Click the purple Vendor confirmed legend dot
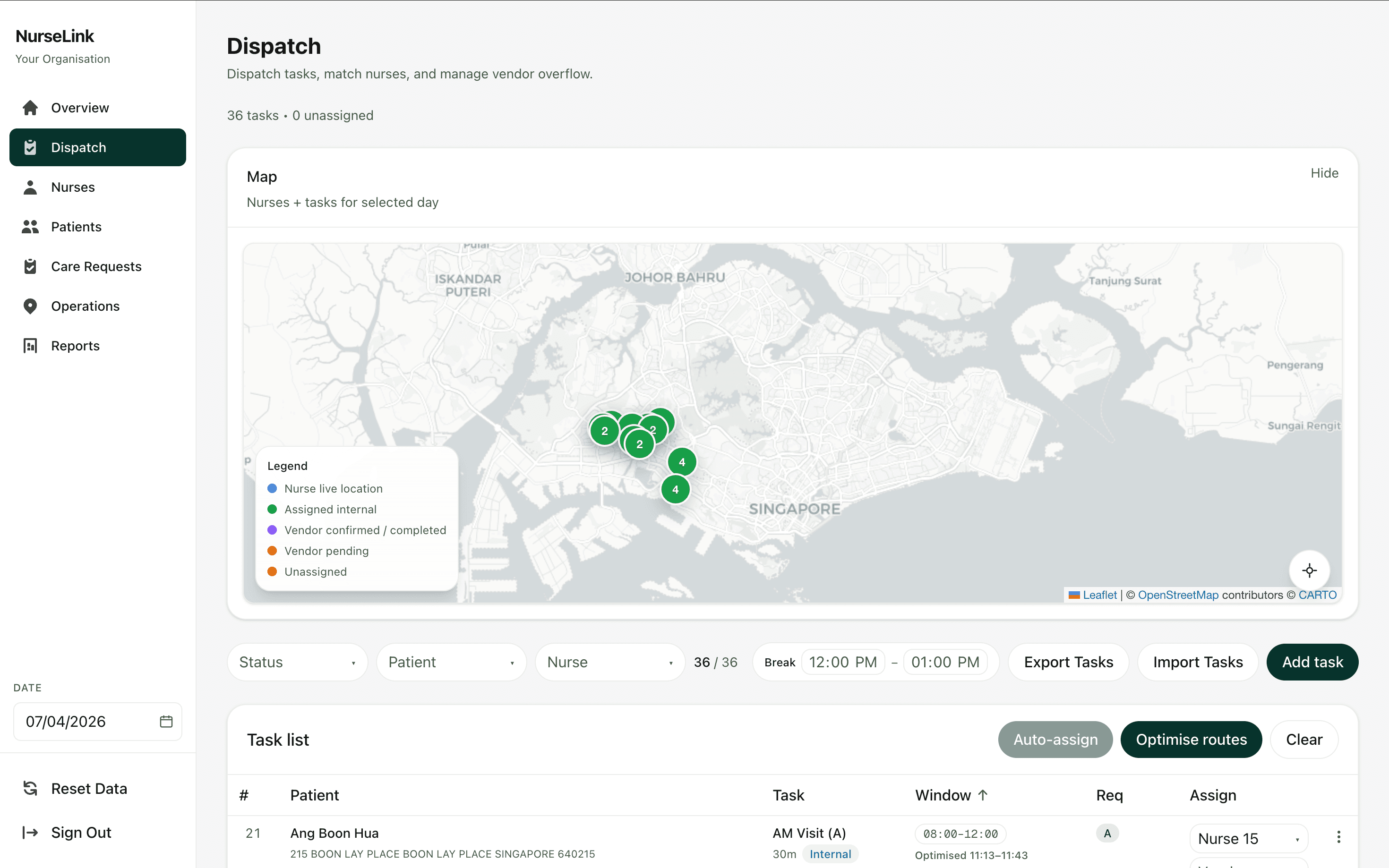The width and height of the screenshot is (1389, 868). point(272,530)
